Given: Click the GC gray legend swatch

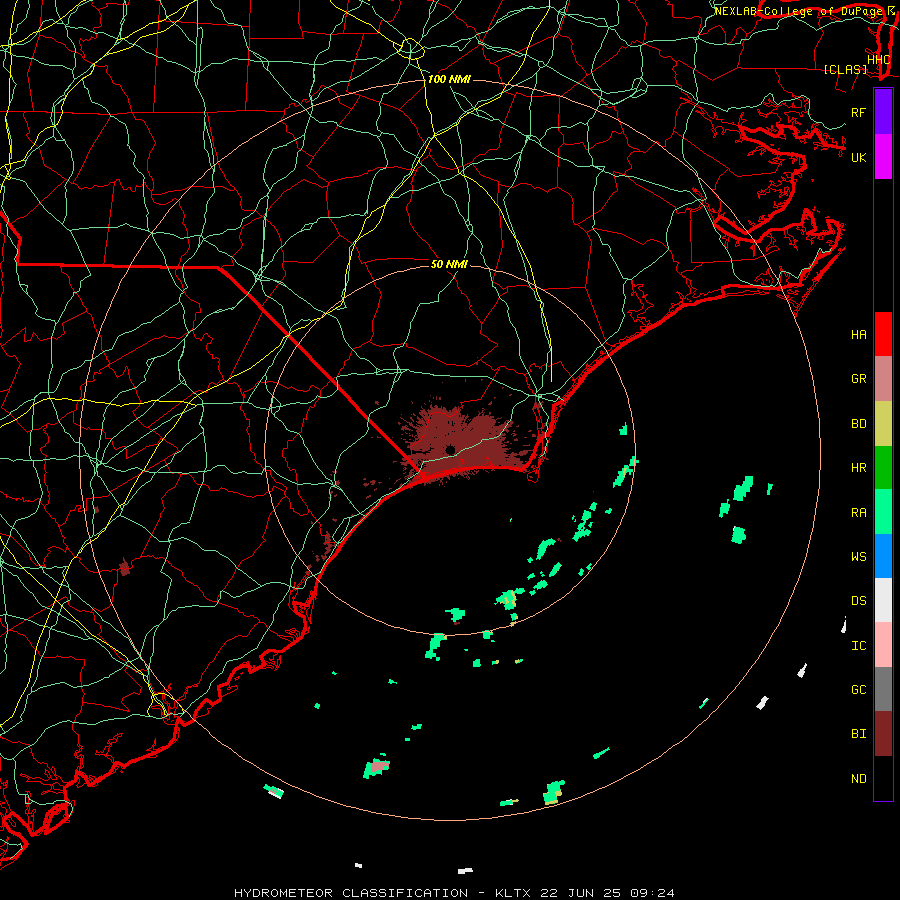Looking at the screenshot, I should [x=883, y=689].
